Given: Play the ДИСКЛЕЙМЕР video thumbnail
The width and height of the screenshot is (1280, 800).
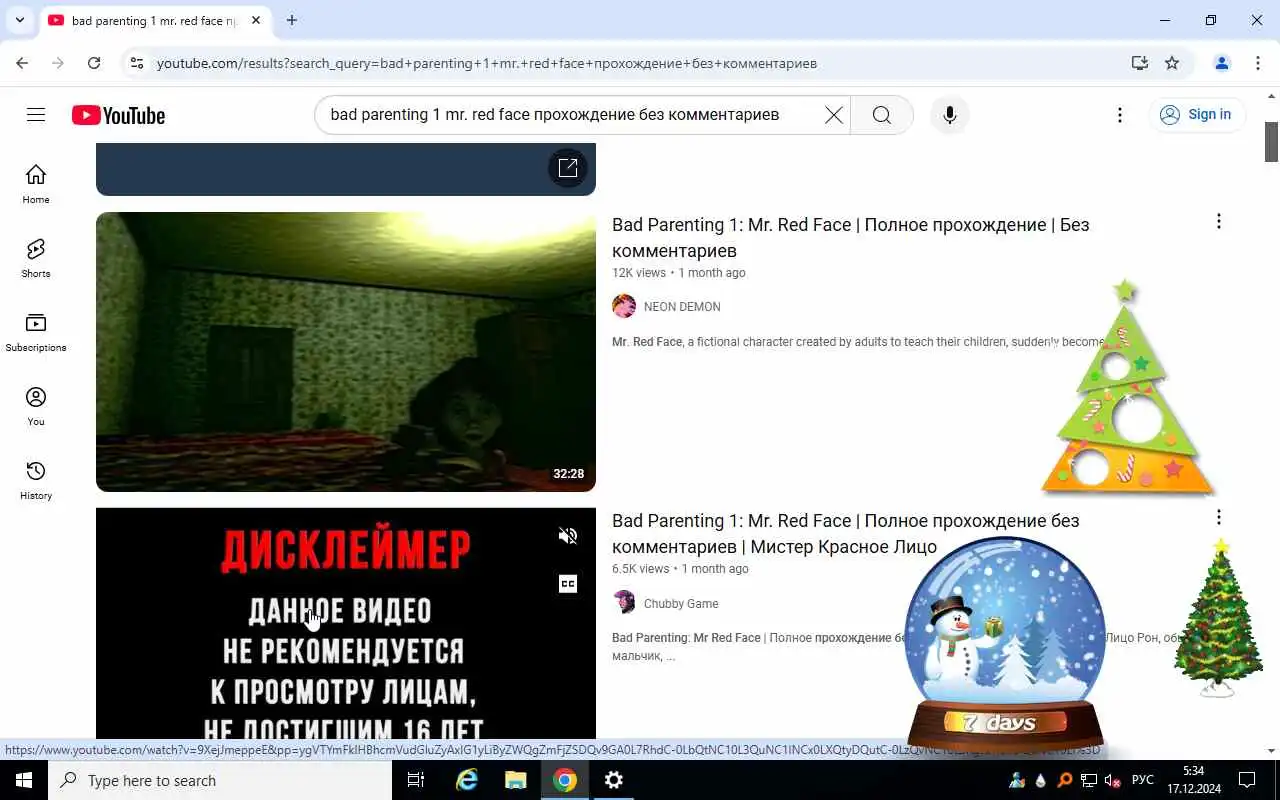Looking at the screenshot, I should click(346, 624).
